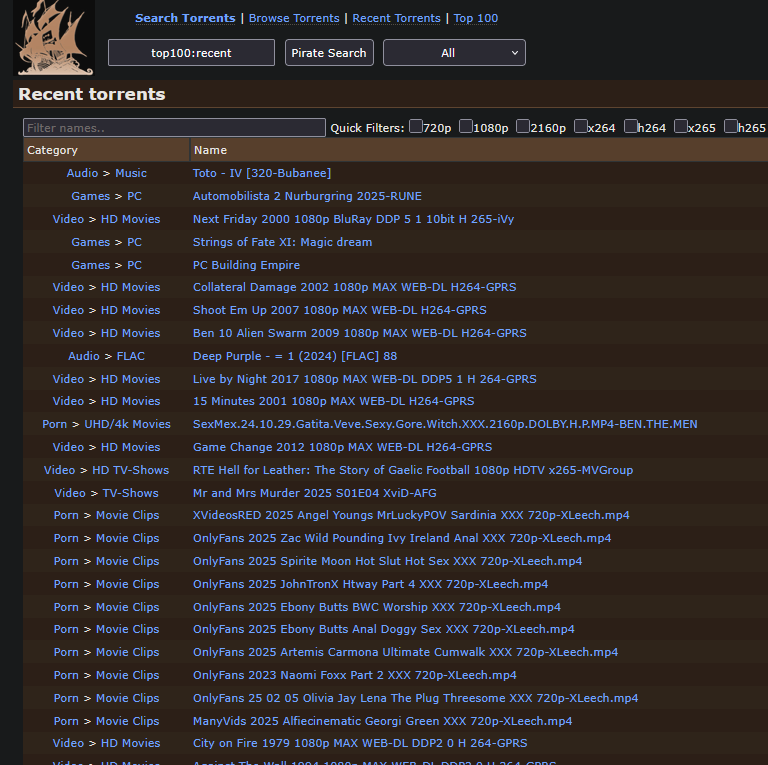Open Deep Purple - = 1 (2024) FLAC

(x=295, y=357)
